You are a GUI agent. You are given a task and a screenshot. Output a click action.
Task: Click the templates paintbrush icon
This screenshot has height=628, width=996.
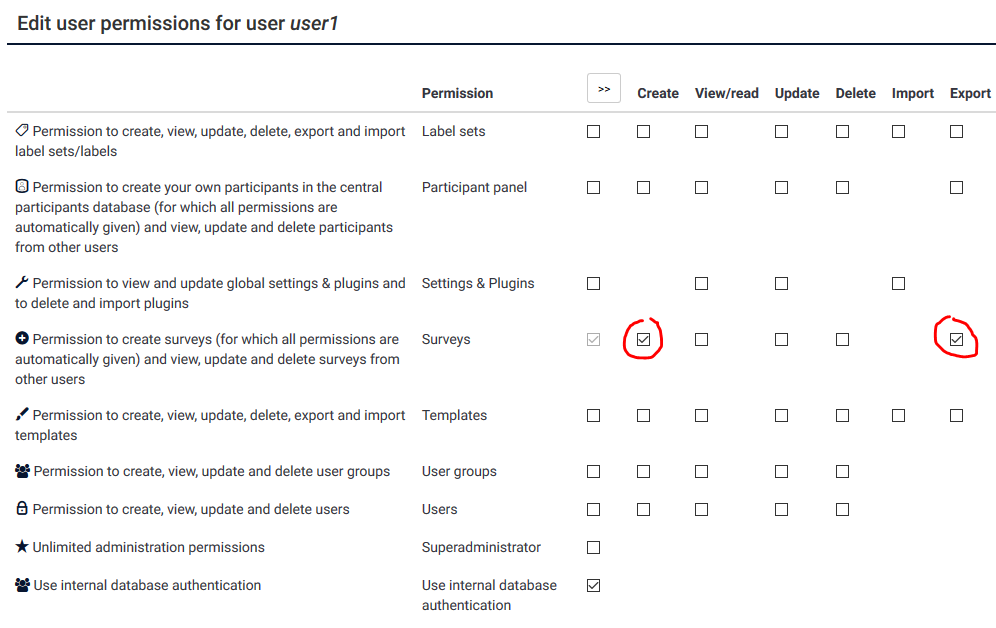tap(22, 415)
